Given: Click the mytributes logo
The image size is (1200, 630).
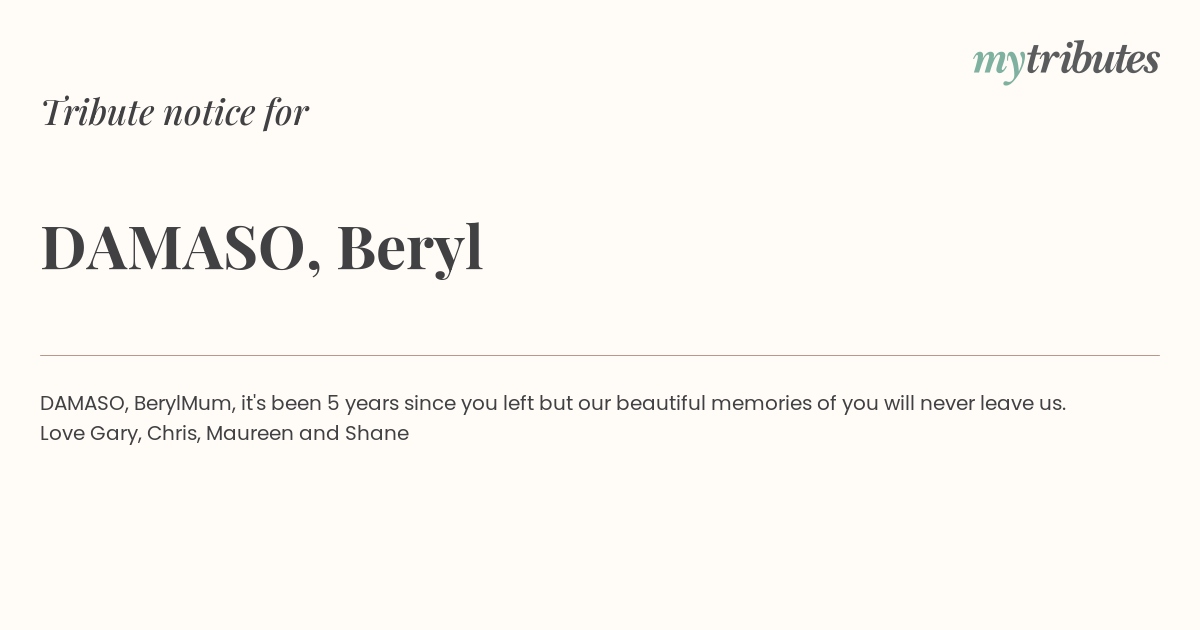Looking at the screenshot, I should click(x=1066, y=60).
